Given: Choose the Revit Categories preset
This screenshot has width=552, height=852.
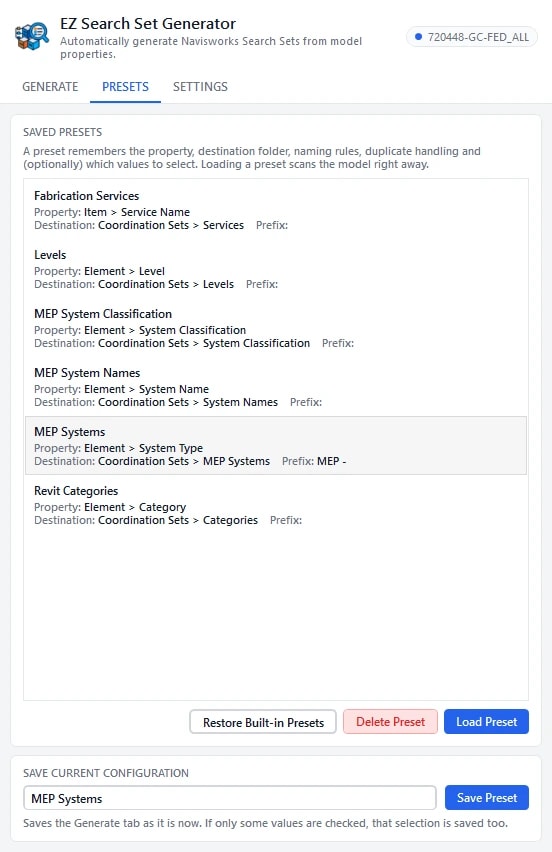Looking at the screenshot, I should (276, 505).
